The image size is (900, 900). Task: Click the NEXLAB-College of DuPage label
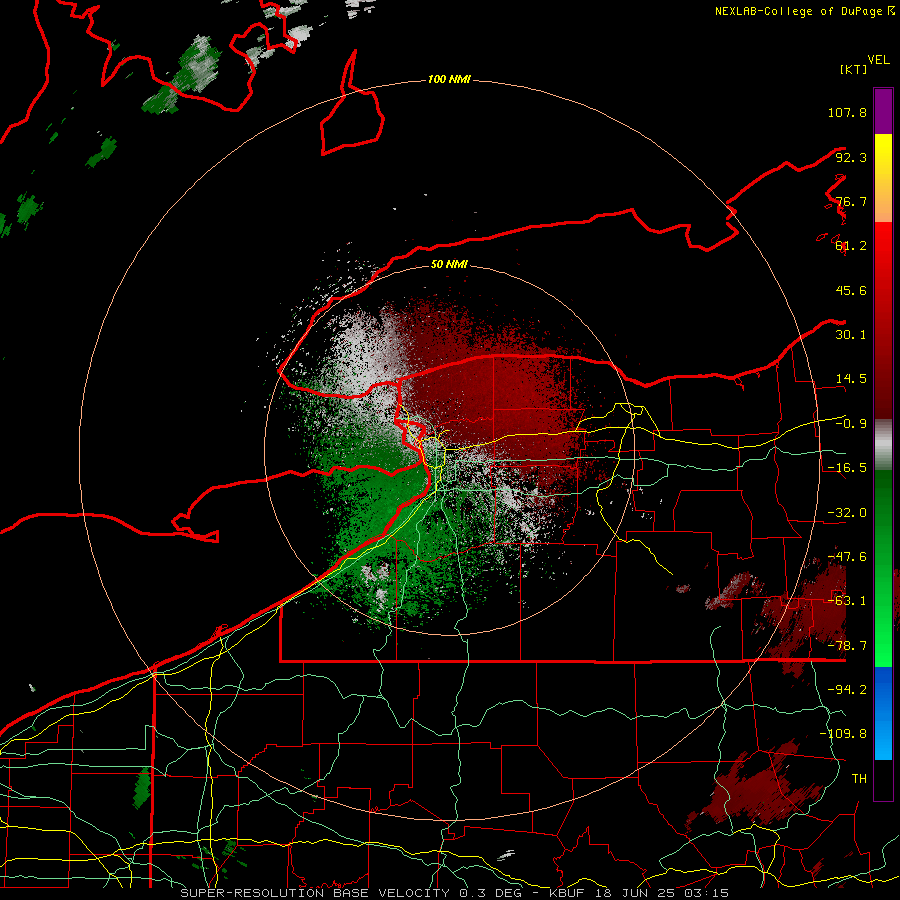(805, 11)
